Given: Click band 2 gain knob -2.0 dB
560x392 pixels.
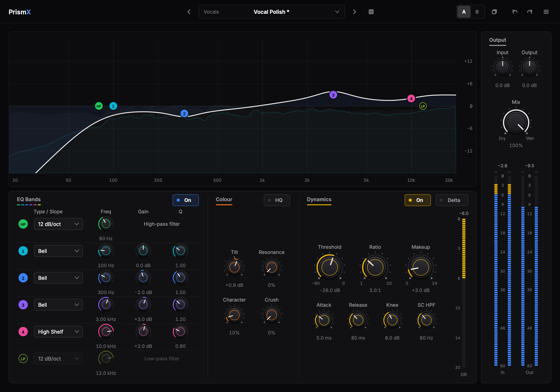Looking at the screenshot, I should point(143,278).
